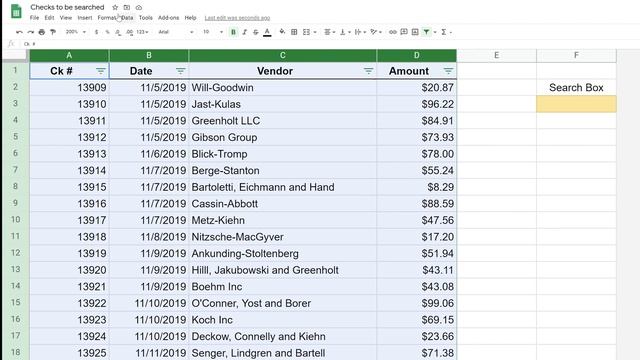Open the Edit menu
The height and width of the screenshot is (360, 640).
pyautogui.click(x=49, y=18)
